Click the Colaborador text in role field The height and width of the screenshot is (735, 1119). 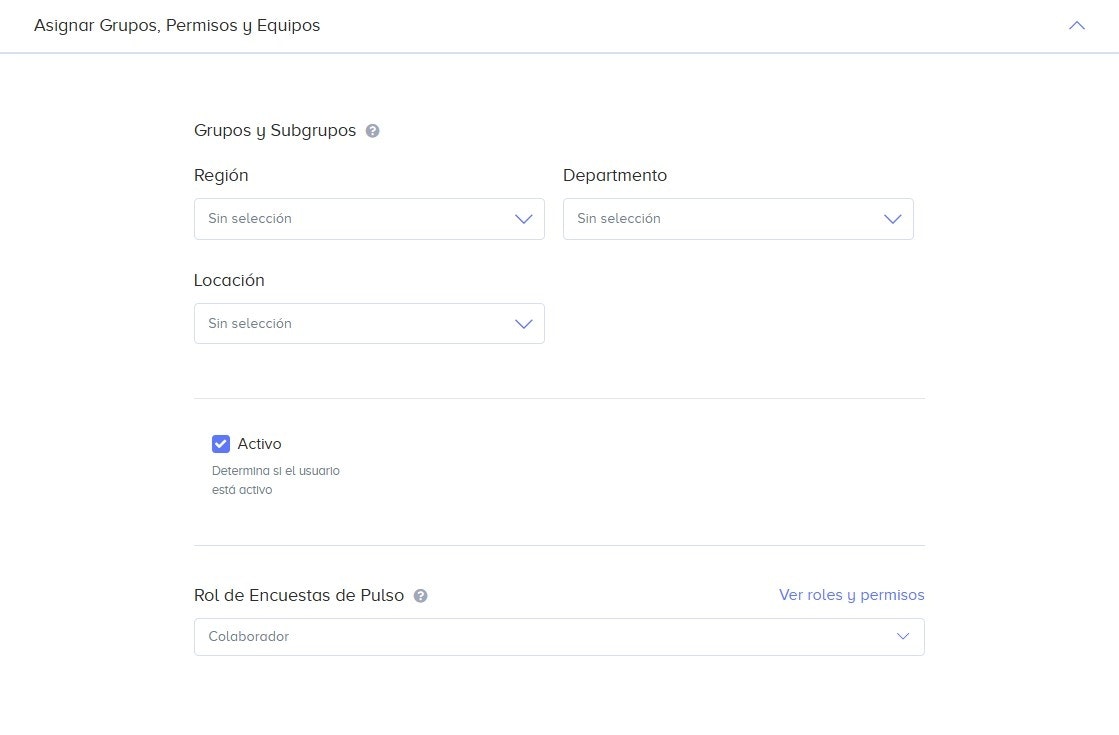click(x=248, y=637)
